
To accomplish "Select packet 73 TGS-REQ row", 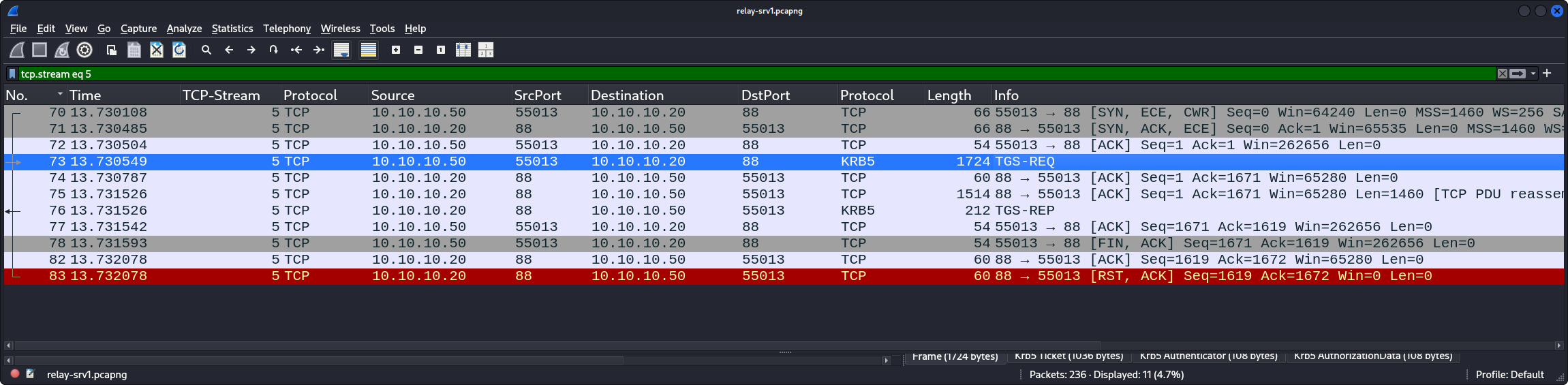I will coord(784,161).
